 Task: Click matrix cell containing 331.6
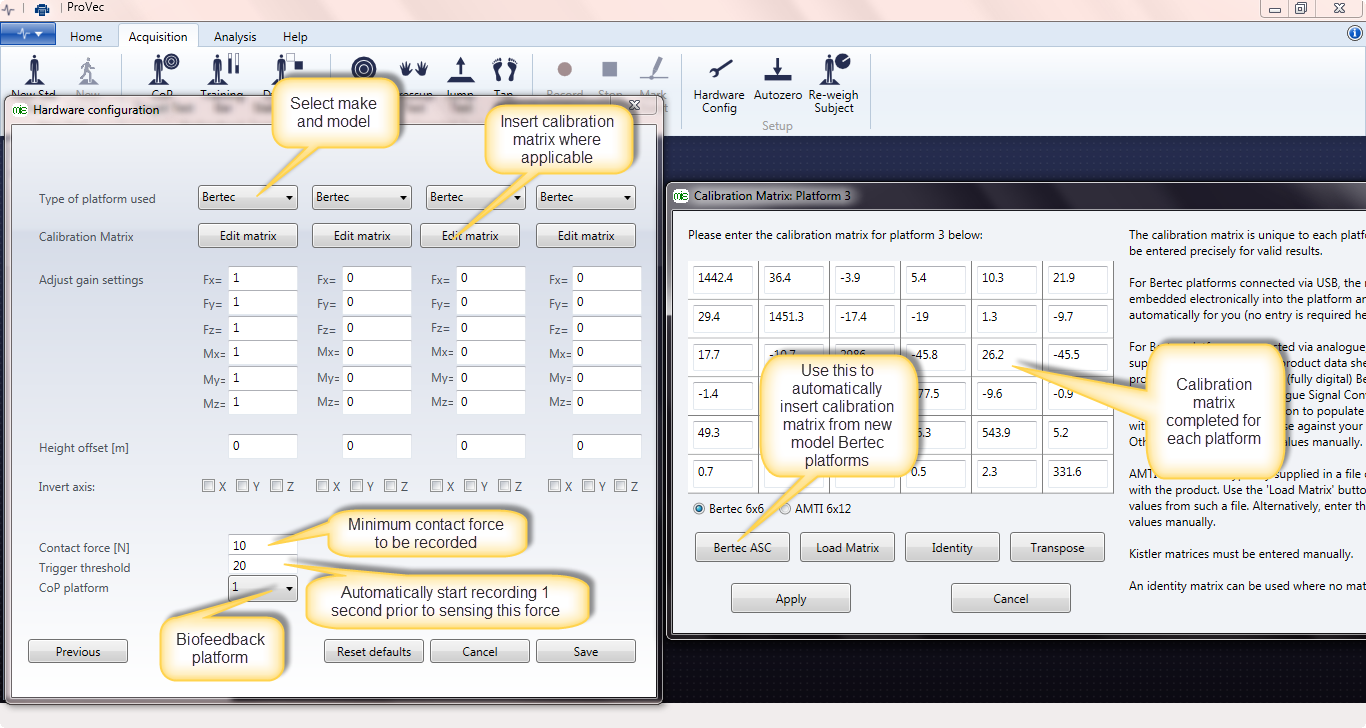tap(1077, 472)
